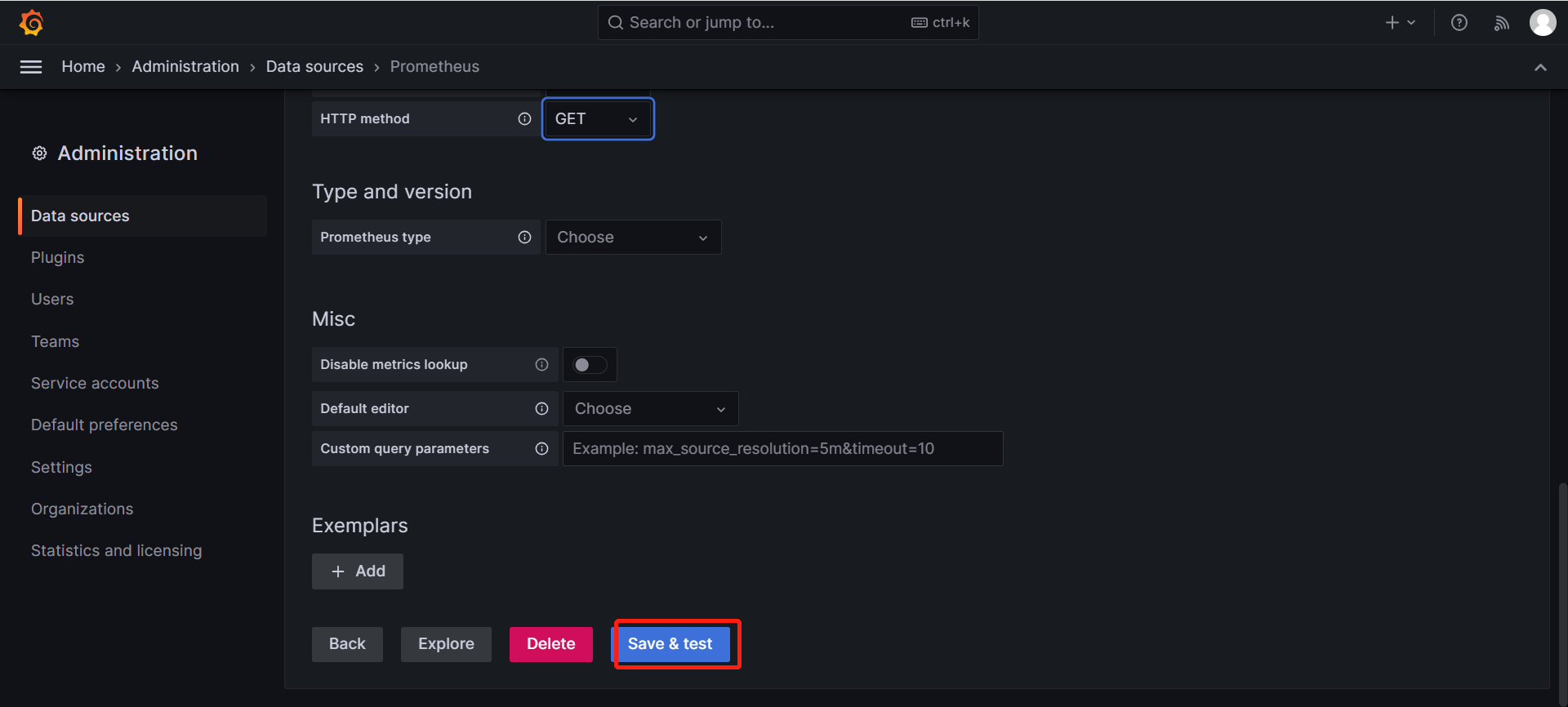Click the HTTP method info icon

pyautogui.click(x=524, y=119)
